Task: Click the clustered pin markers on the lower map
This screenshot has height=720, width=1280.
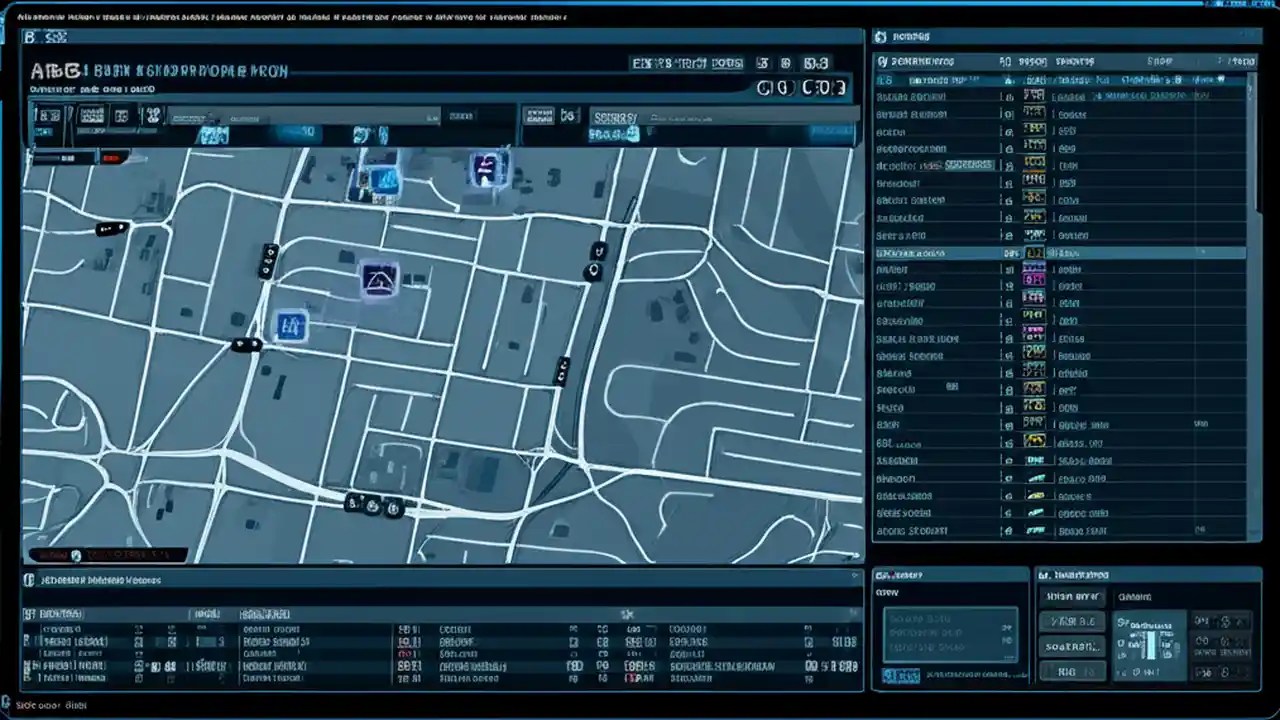Action: (376, 505)
